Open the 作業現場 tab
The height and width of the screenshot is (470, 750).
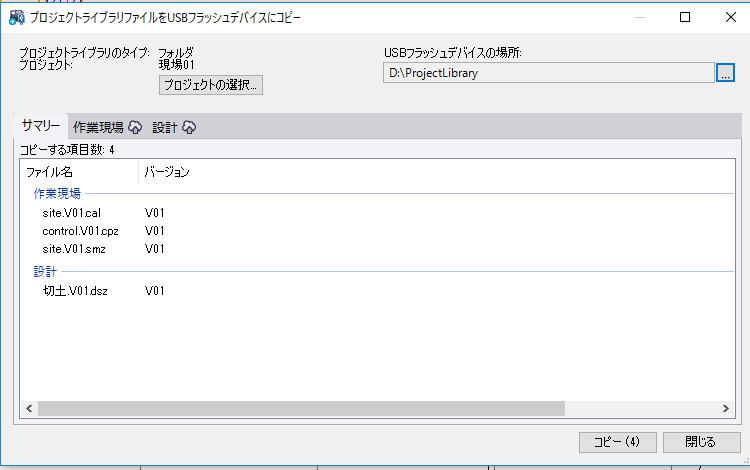(x=98, y=127)
